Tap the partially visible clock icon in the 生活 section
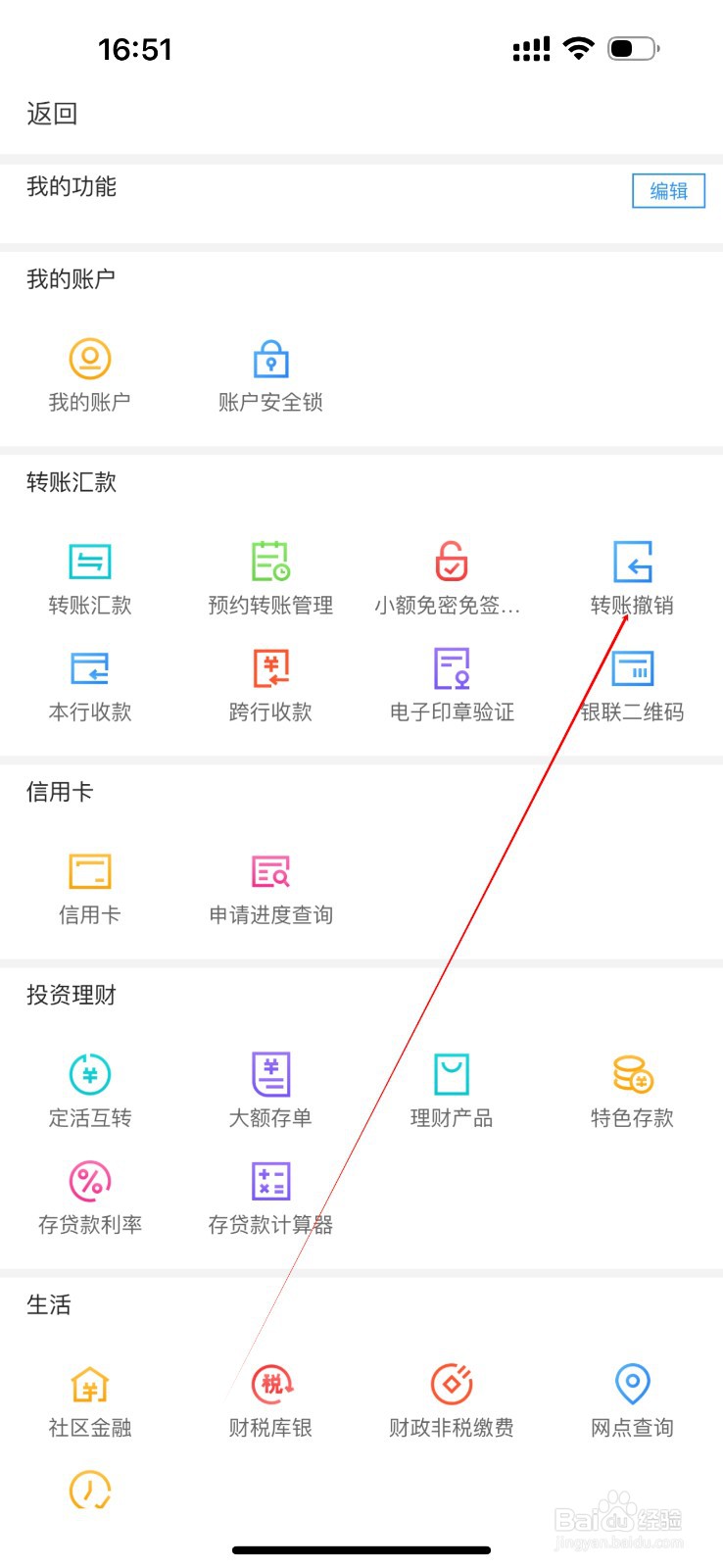 [x=90, y=1490]
